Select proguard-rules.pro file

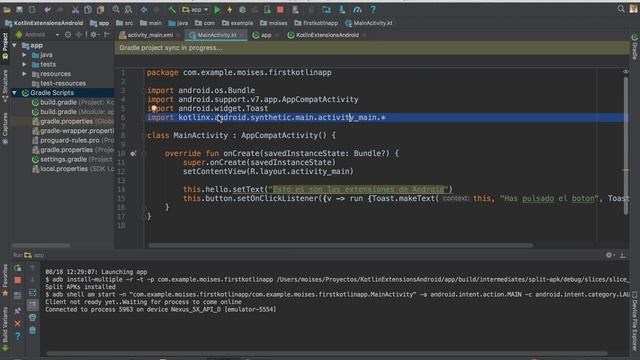click(73, 140)
